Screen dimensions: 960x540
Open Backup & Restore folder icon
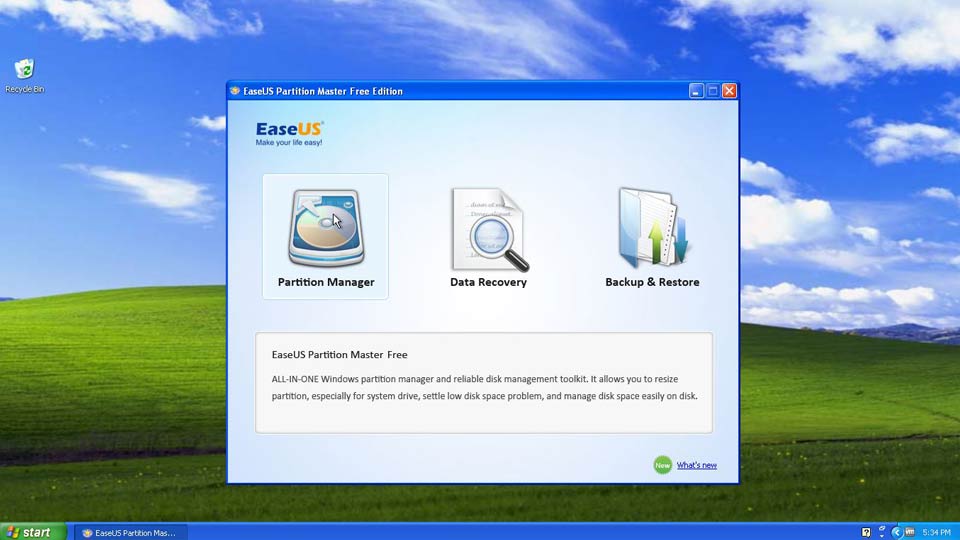click(652, 227)
